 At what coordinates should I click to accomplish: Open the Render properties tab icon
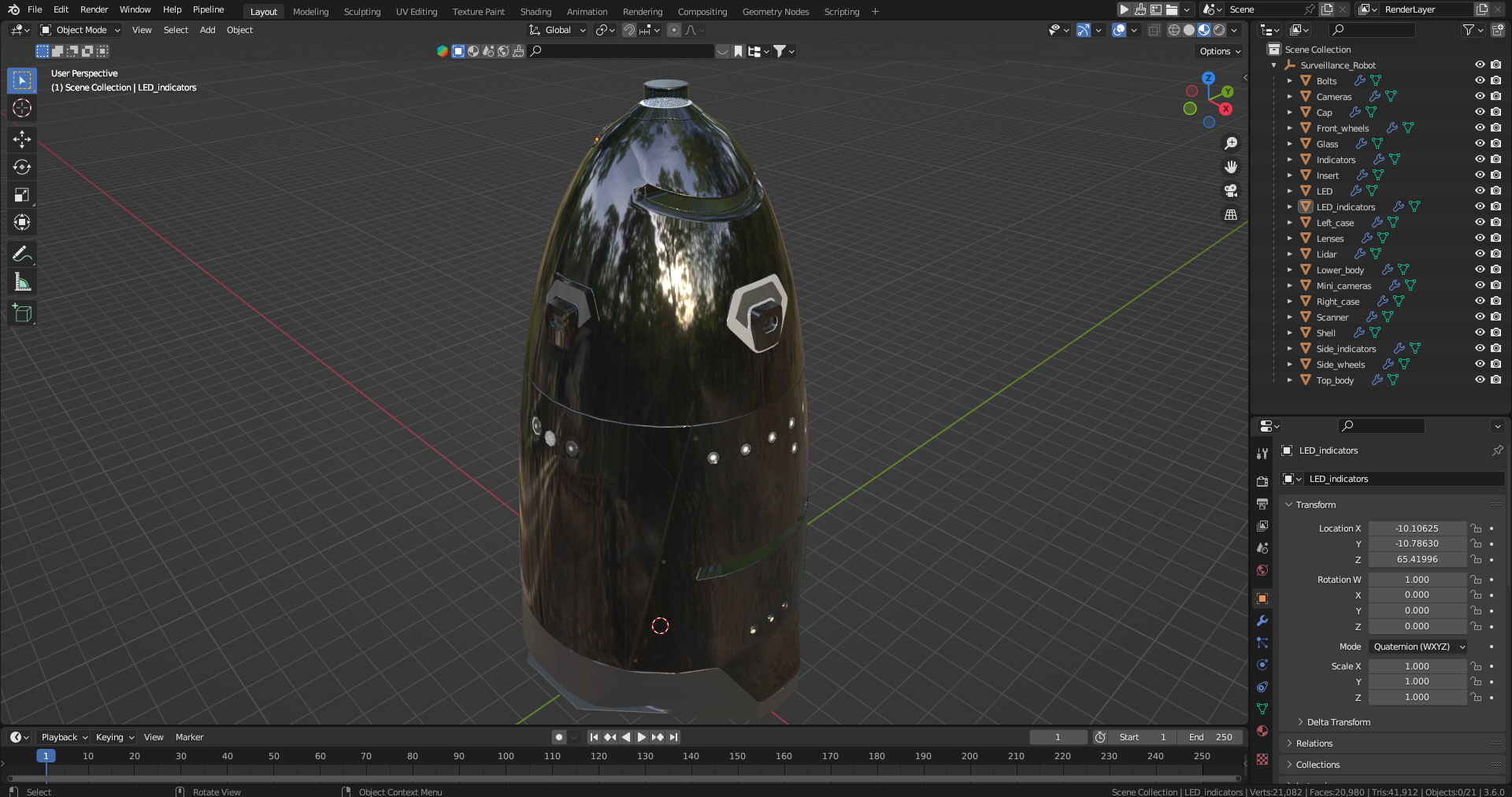[1262, 481]
